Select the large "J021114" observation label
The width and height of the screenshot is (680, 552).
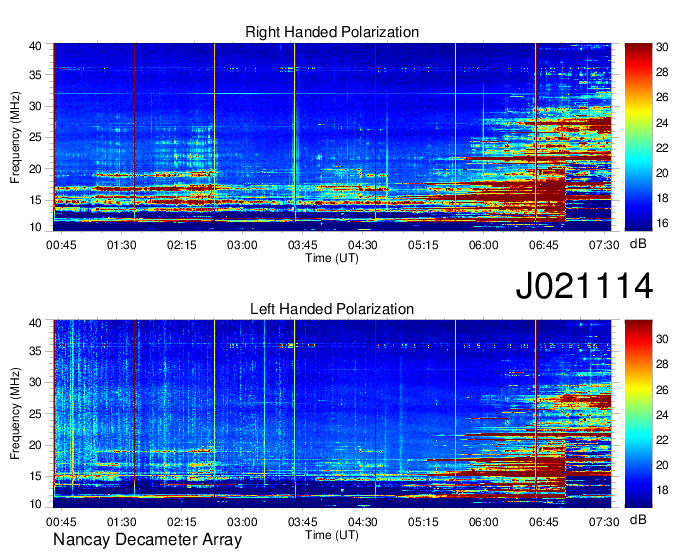tap(584, 285)
